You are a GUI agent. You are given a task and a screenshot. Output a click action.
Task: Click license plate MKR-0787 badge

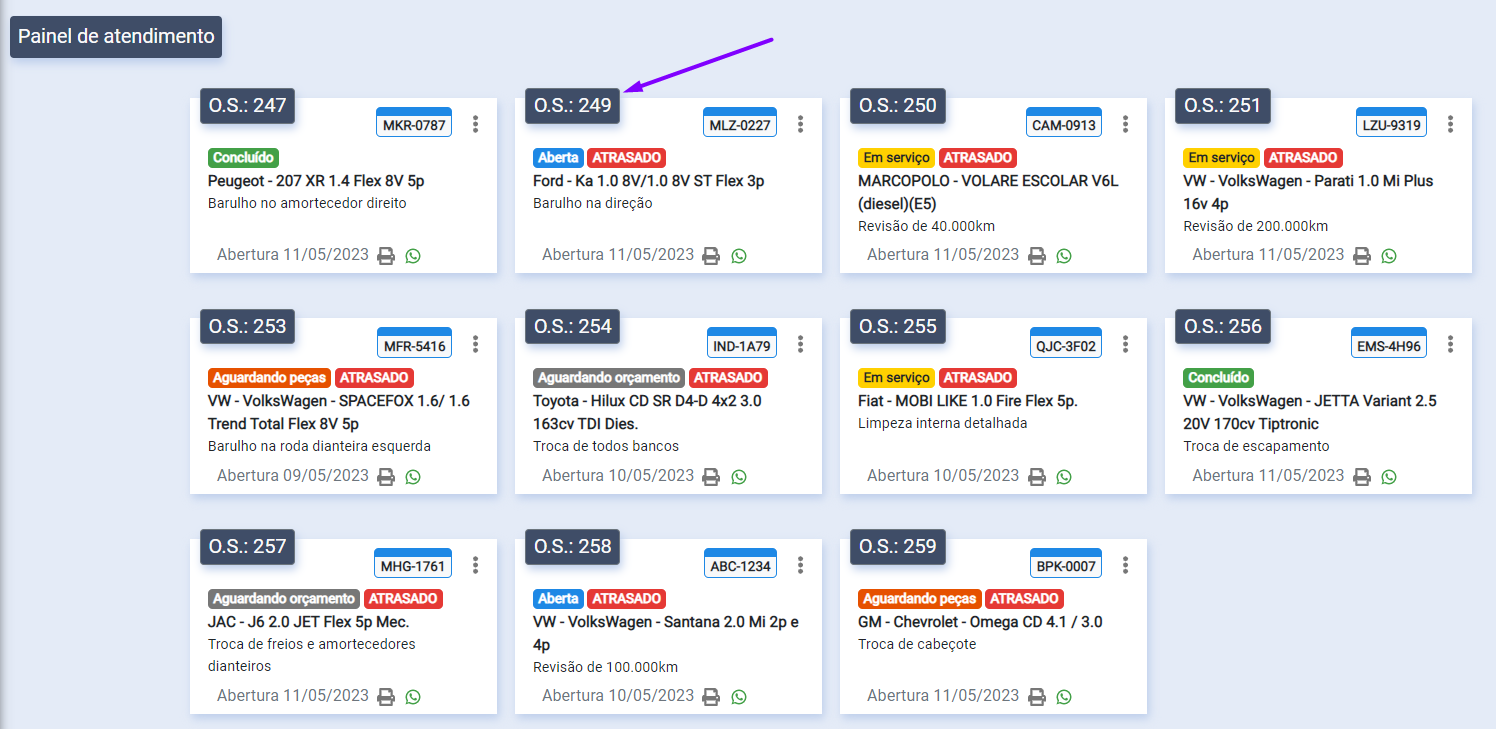[414, 125]
